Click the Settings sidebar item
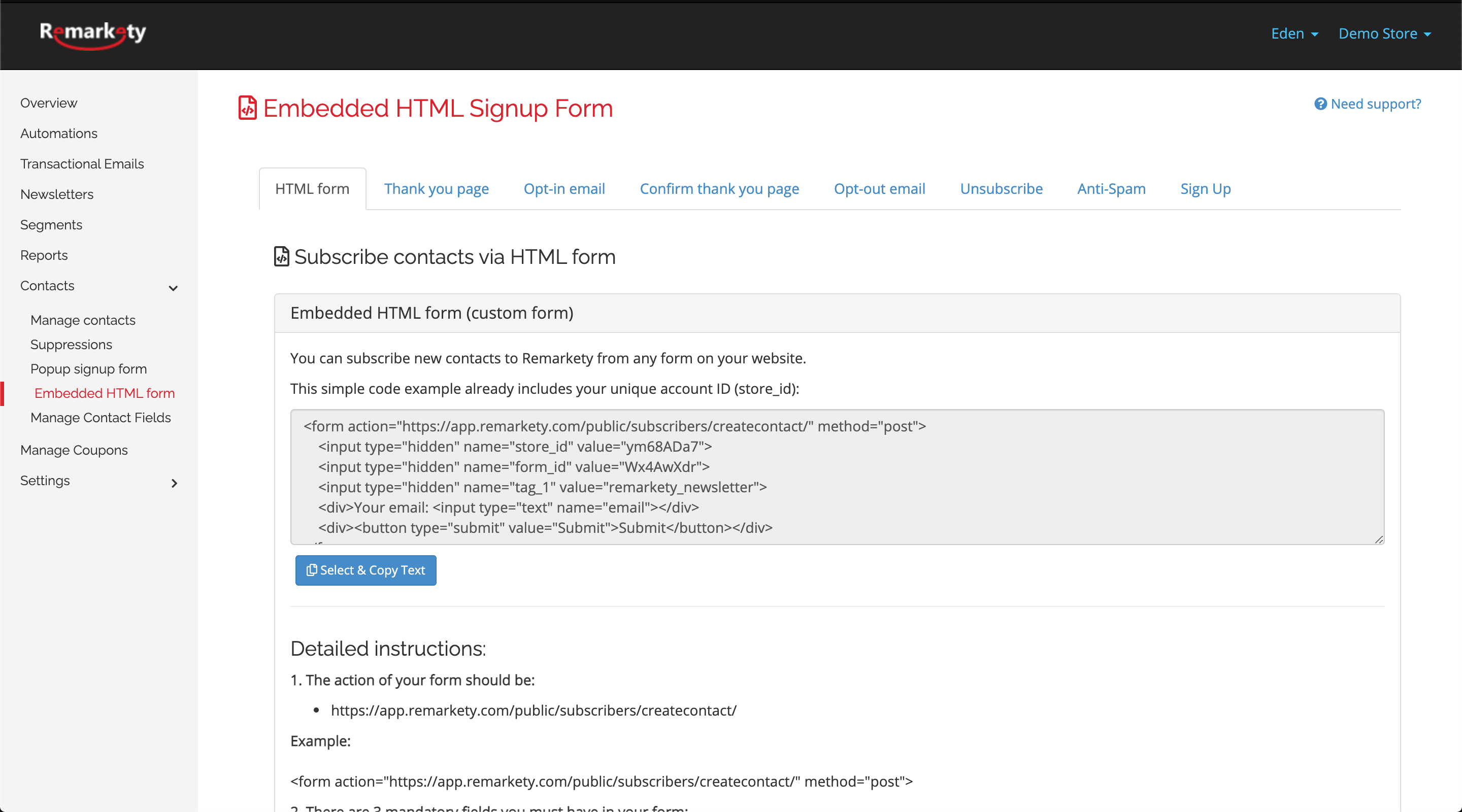Image resolution: width=1462 pixels, height=812 pixels. coord(45,481)
